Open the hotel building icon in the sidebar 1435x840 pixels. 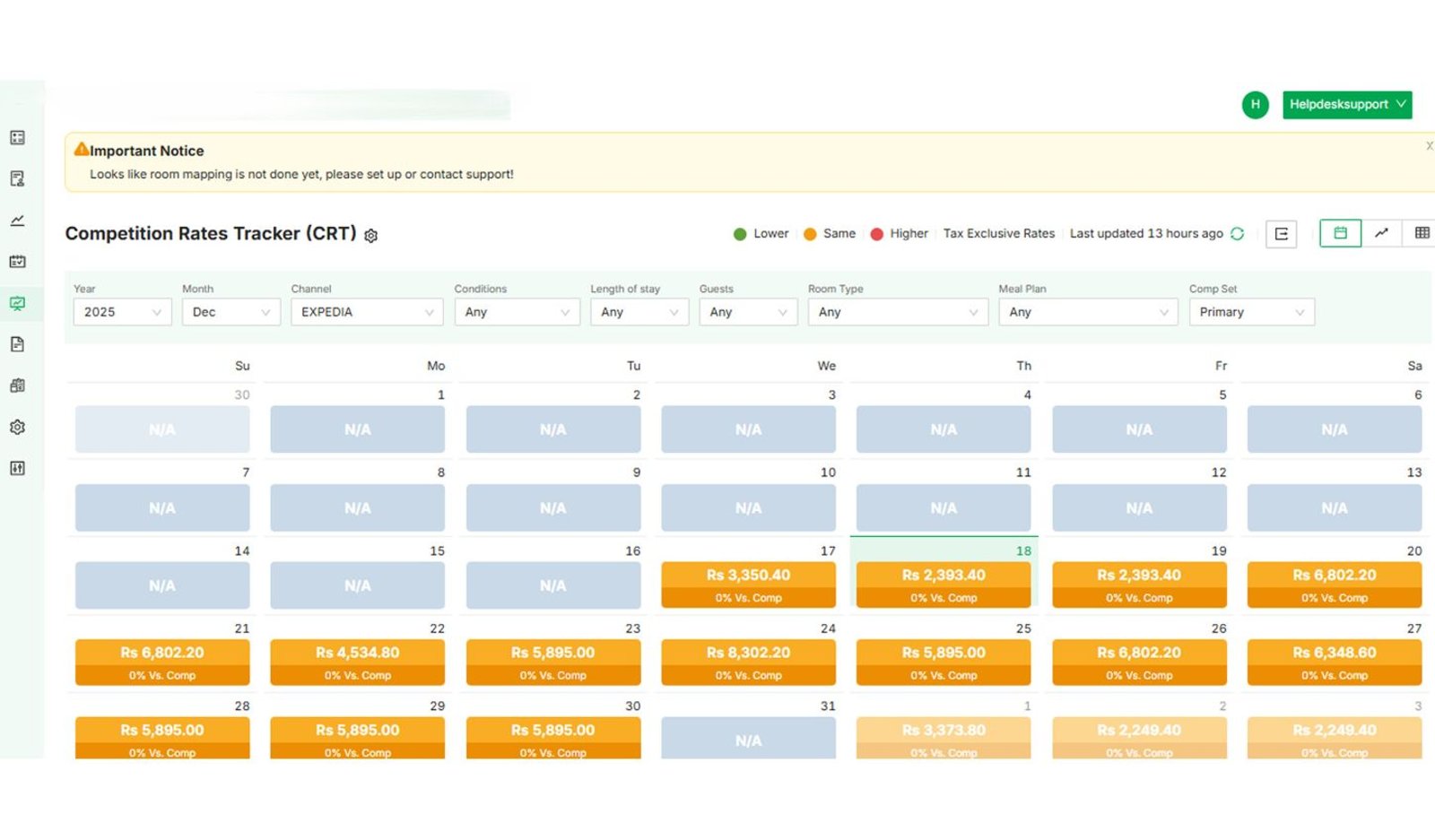[x=17, y=385]
